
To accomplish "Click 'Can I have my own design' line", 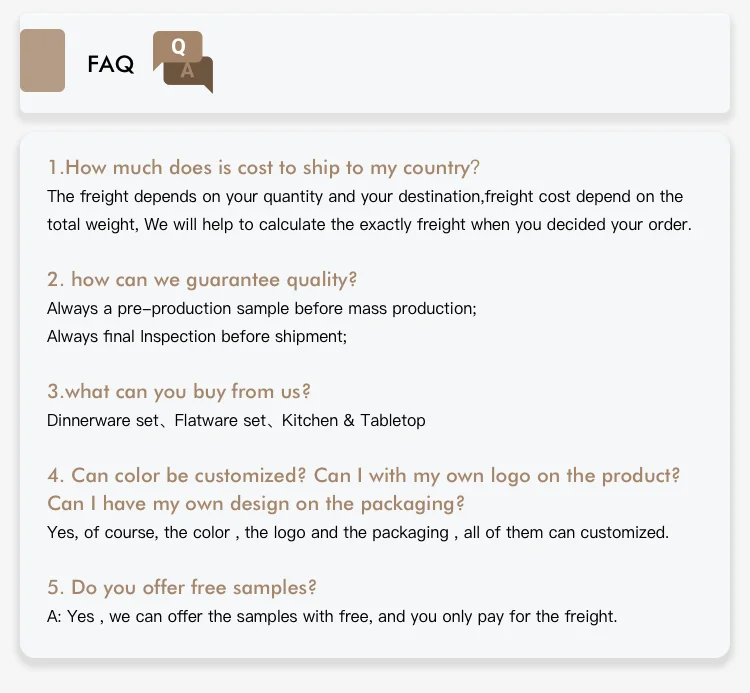I will (255, 503).
